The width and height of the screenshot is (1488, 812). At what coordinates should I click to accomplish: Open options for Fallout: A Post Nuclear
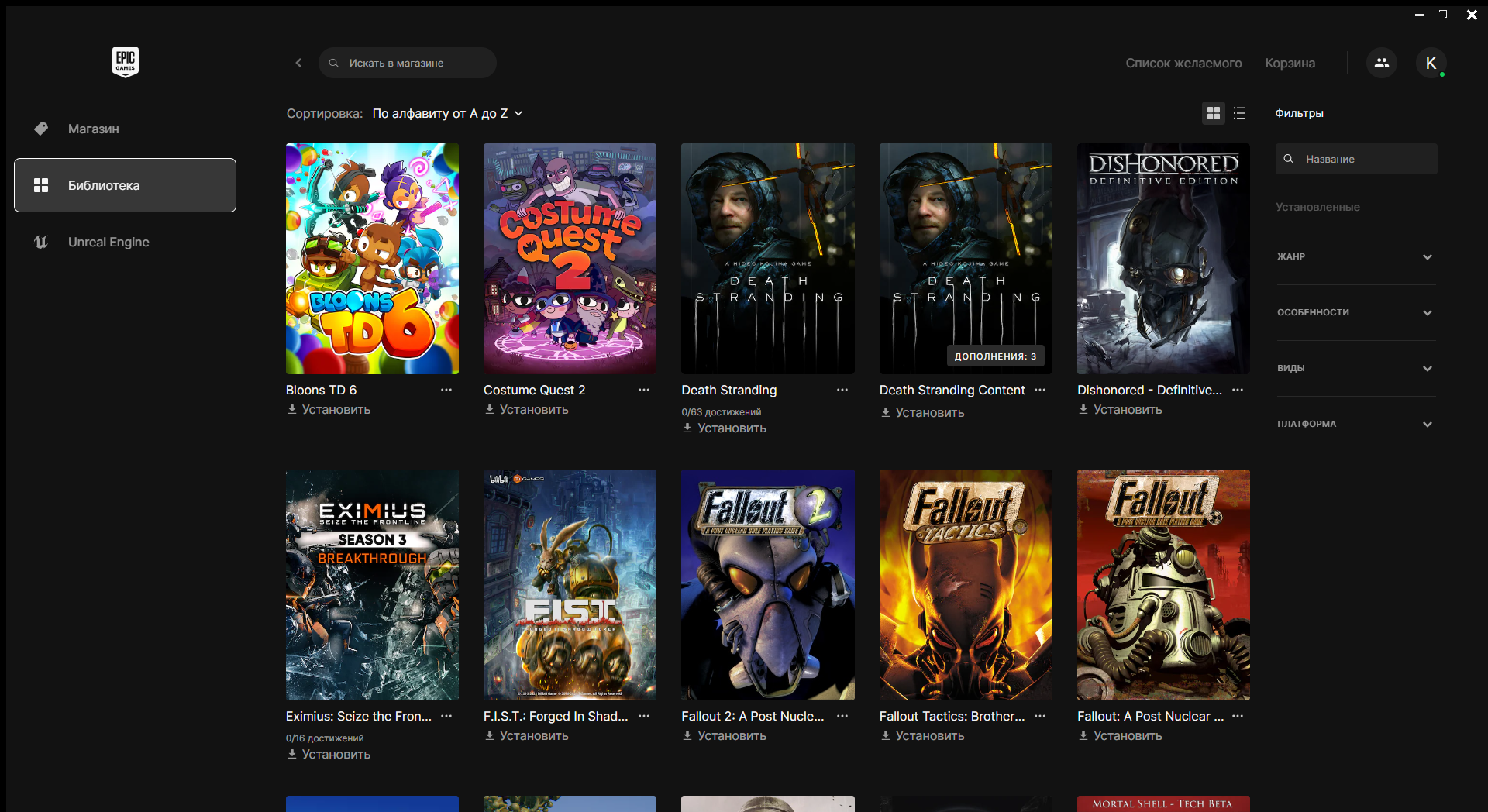coord(1238,716)
